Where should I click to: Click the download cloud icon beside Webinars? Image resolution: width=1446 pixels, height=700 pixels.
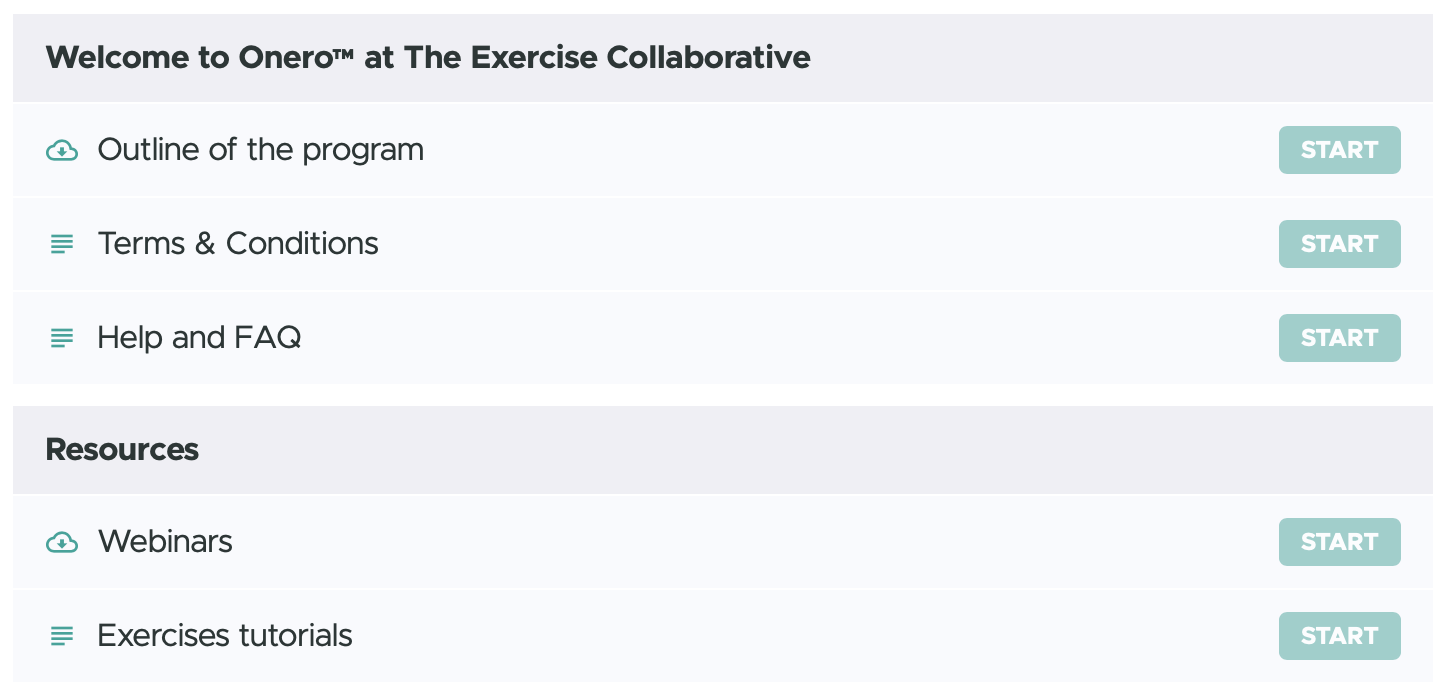click(x=62, y=543)
